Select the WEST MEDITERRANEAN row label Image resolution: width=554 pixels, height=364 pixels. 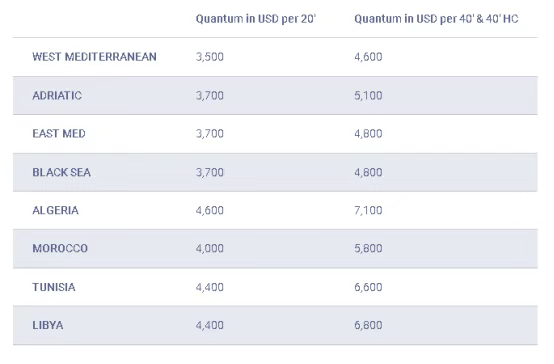tap(94, 57)
